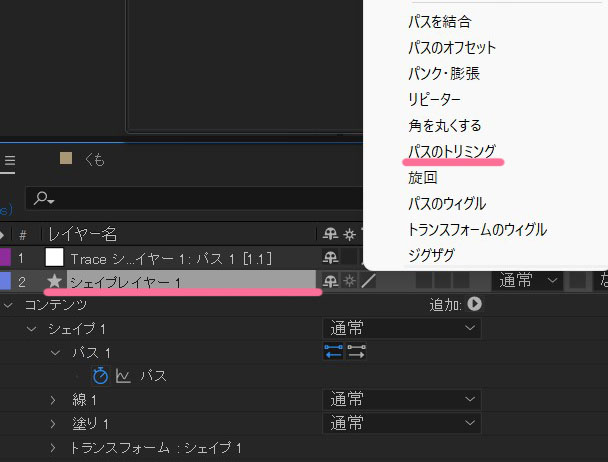
Task: Collapse the シェイプ 1 group
Action: (31, 329)
